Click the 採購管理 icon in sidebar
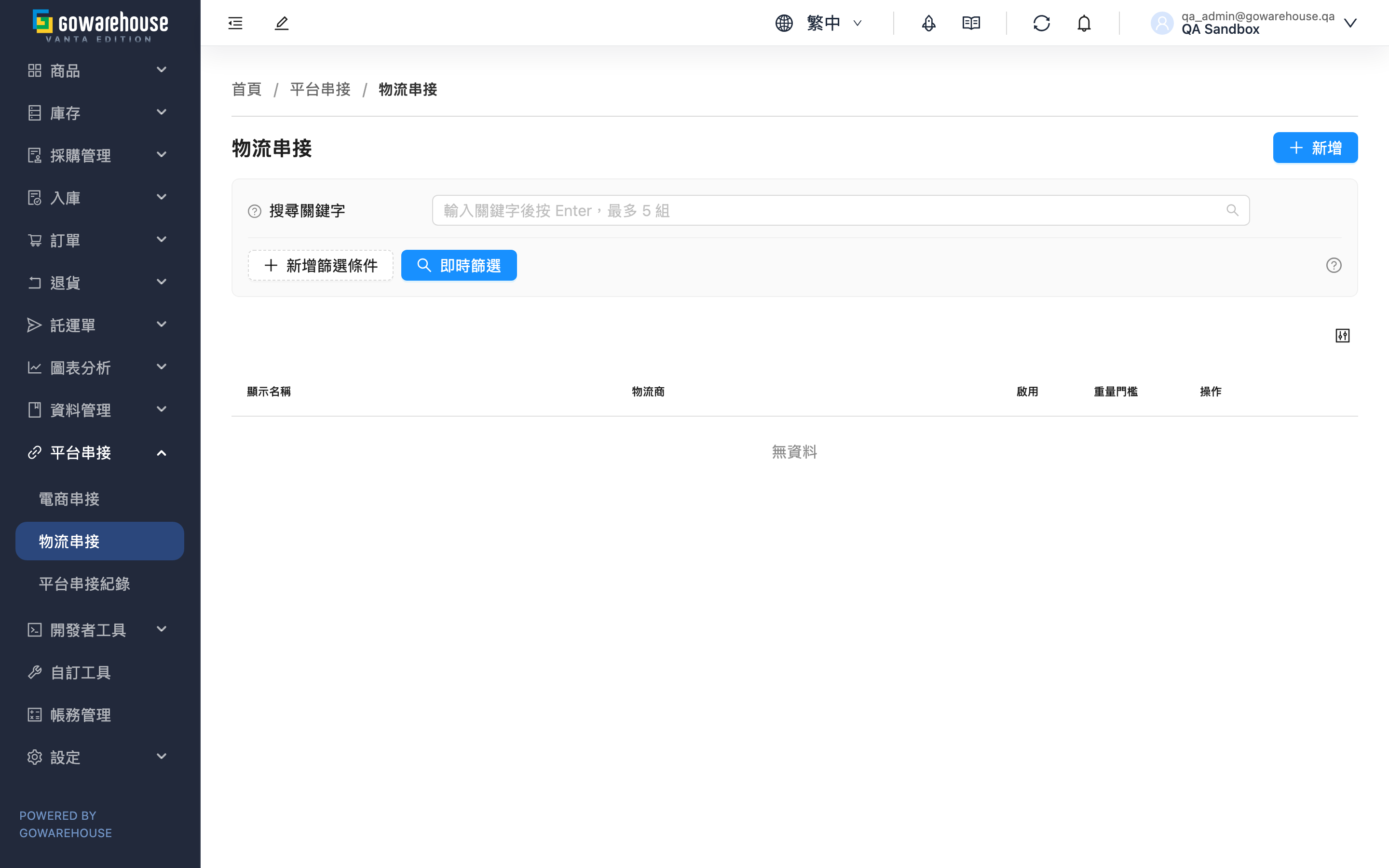 click(34, 155)
